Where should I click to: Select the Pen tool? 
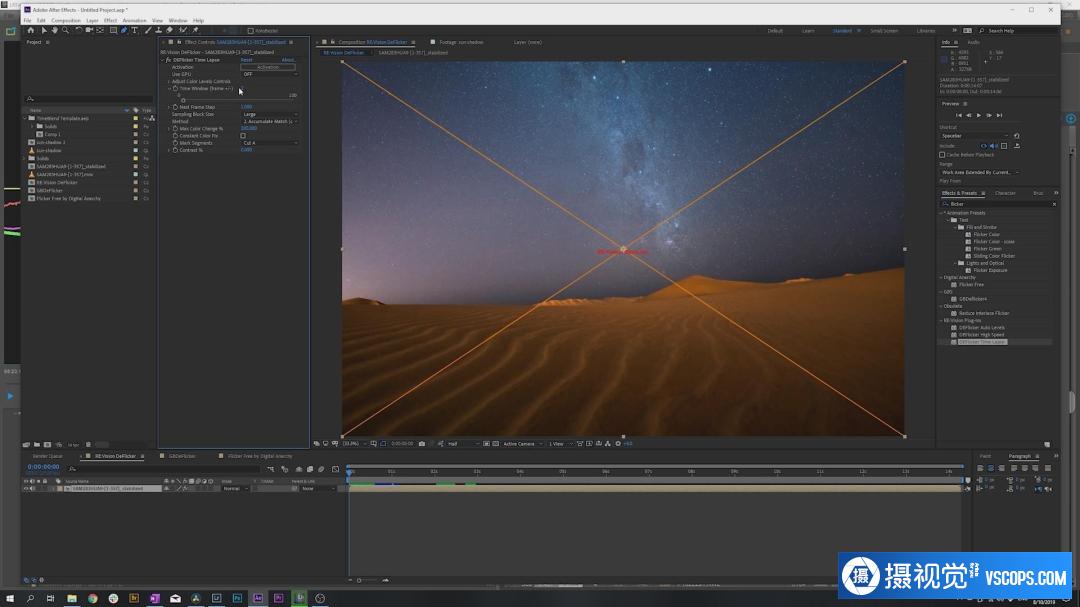click(124, 30)
